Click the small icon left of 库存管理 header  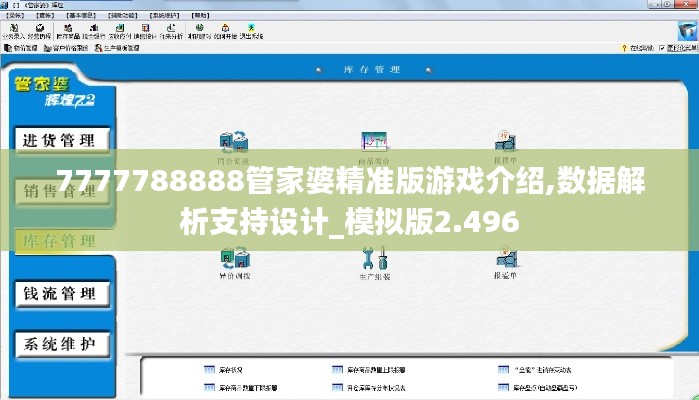[319, 70]
